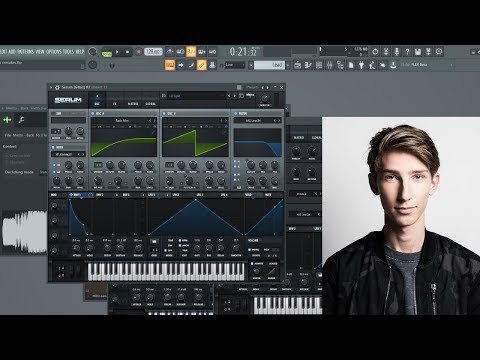Toggle the FILTER enable switch

236,114
